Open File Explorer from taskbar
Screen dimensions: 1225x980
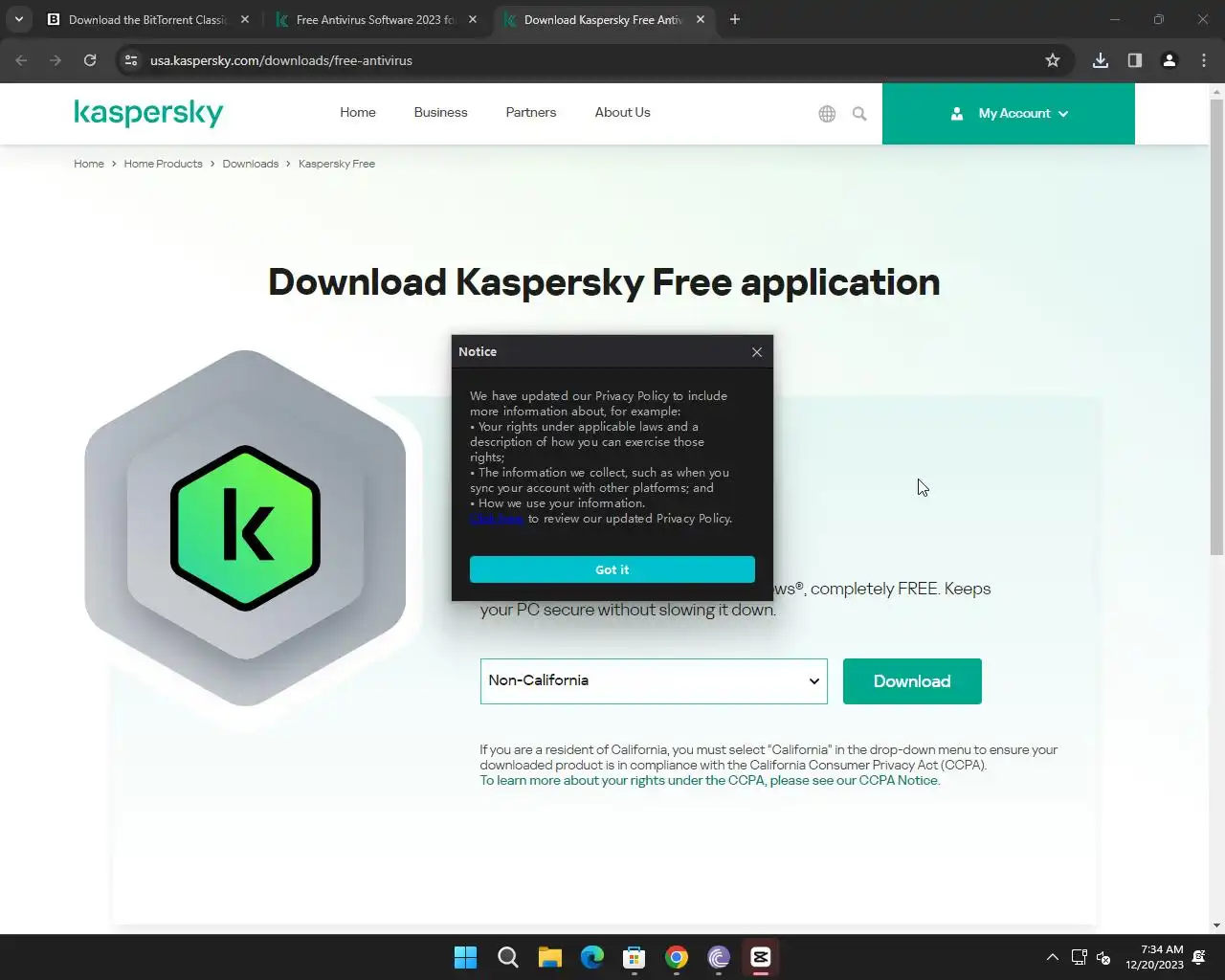(x=550, y=957)
